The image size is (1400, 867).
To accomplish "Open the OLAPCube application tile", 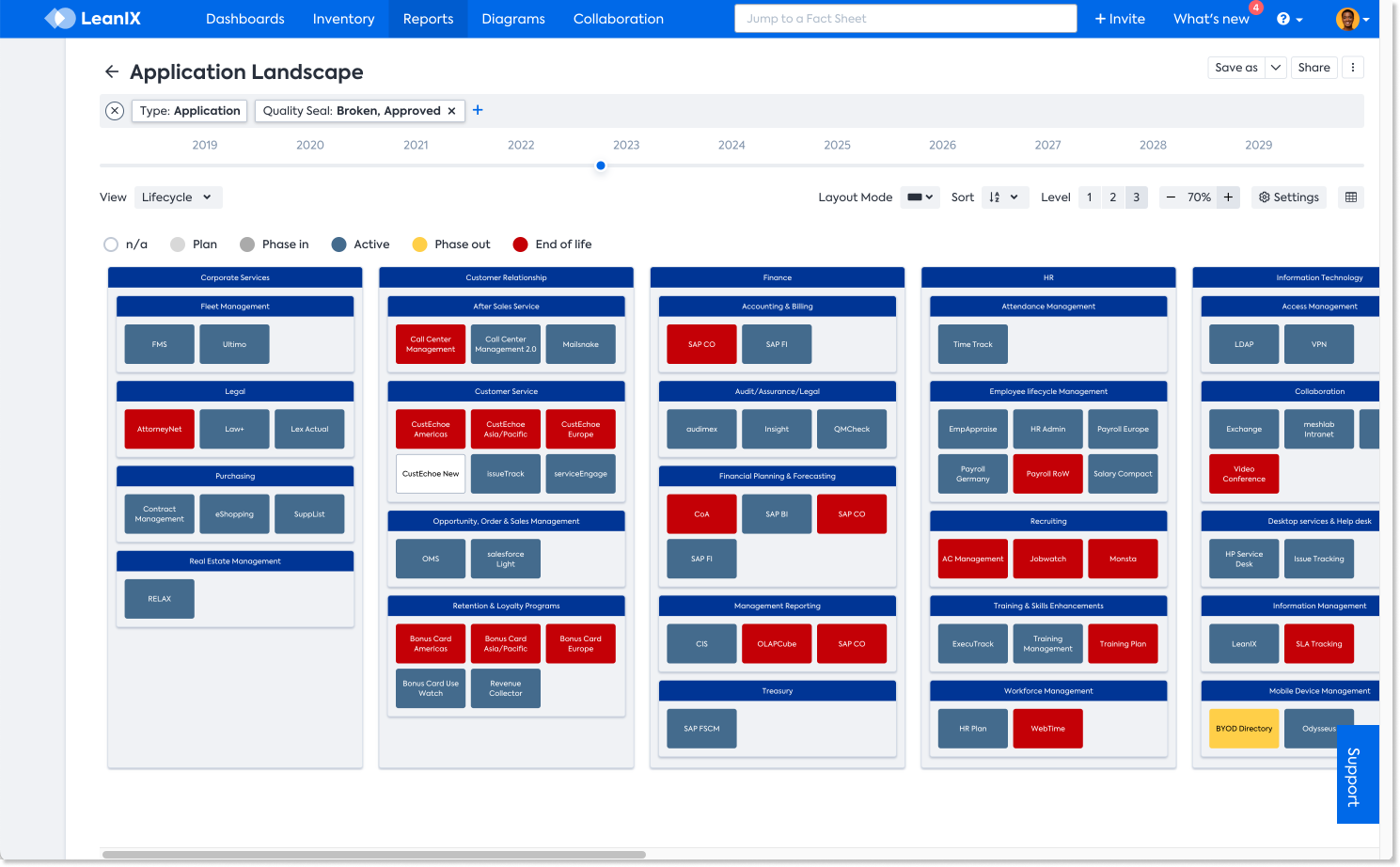I will (777, 644).
